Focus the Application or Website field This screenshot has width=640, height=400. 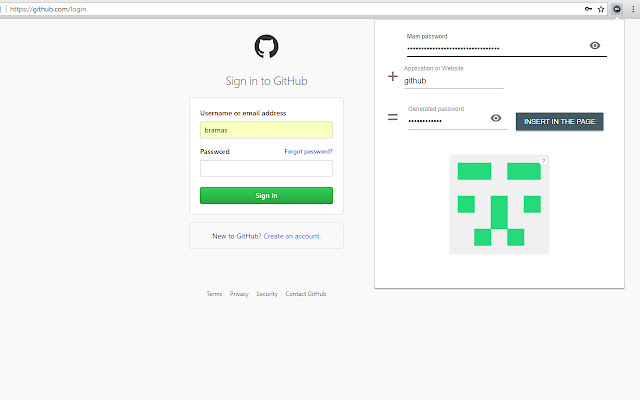453,81
